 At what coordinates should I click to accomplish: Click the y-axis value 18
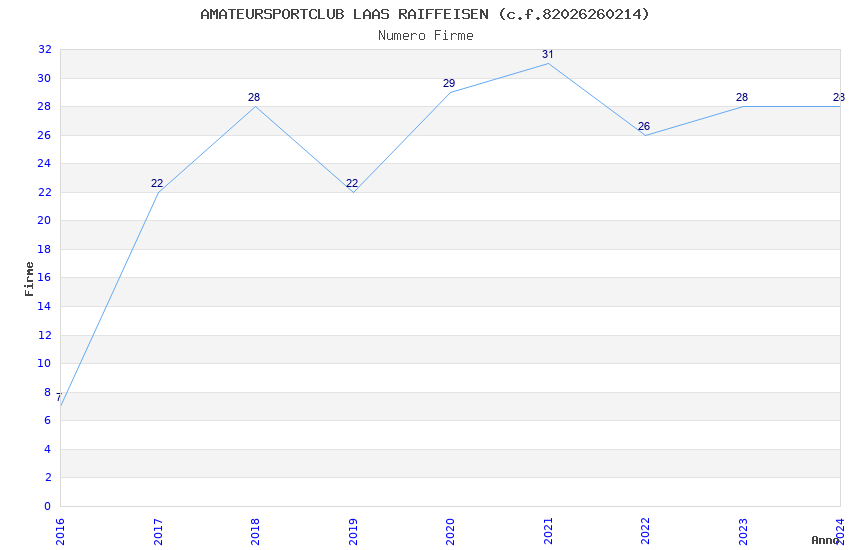[x=44, y=249]
